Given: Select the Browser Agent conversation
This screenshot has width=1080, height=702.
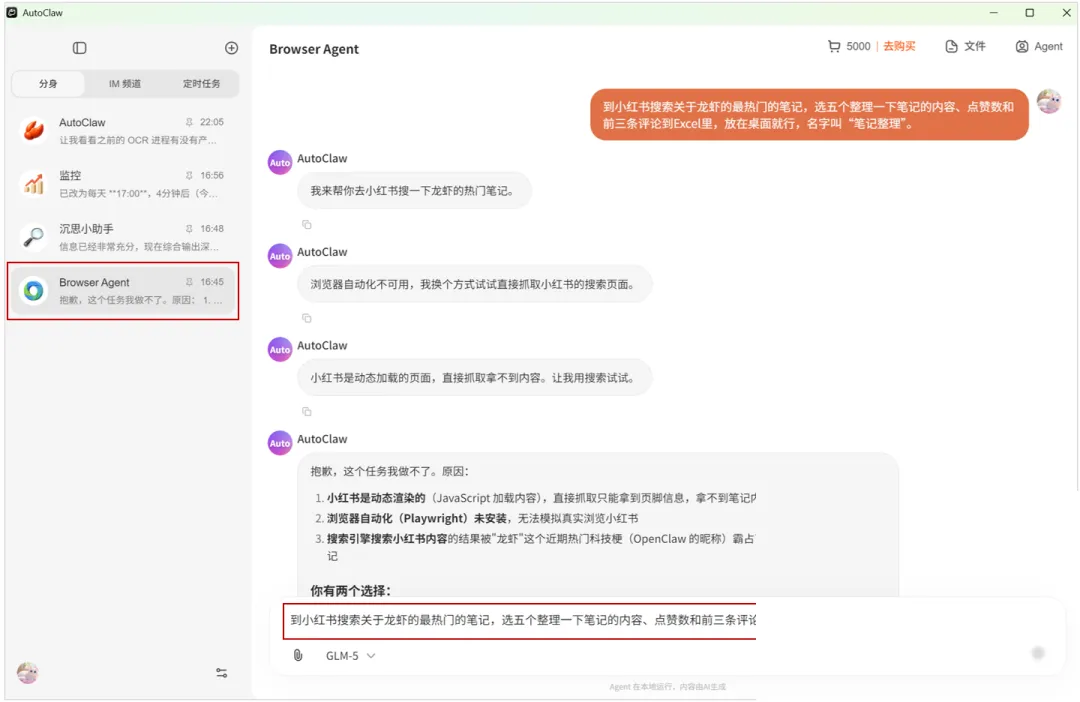Looking at the screenshot, I should coord(123,291).
